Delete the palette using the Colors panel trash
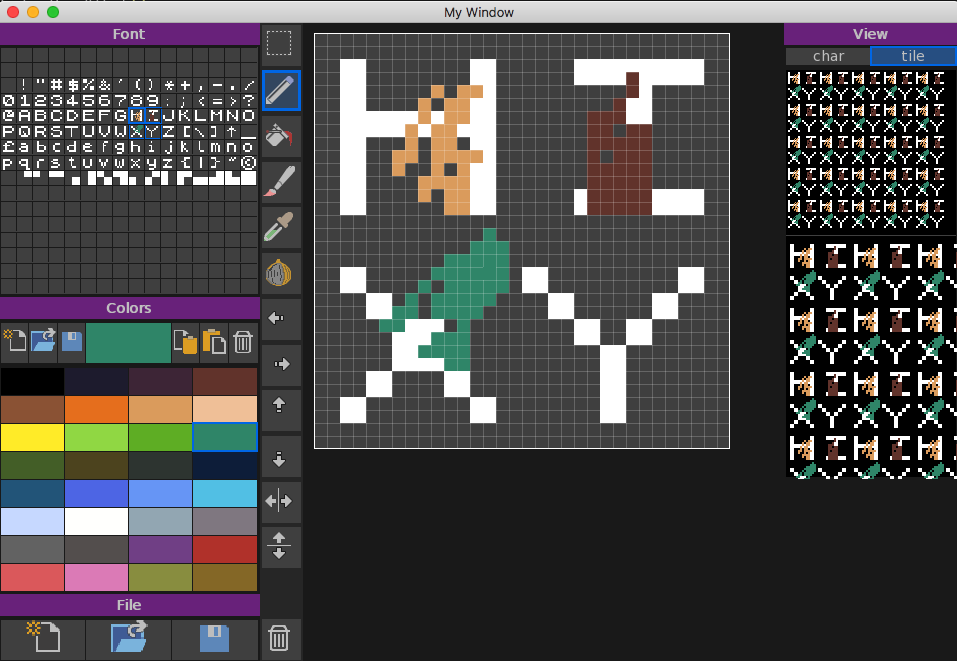 click(243, 343)
